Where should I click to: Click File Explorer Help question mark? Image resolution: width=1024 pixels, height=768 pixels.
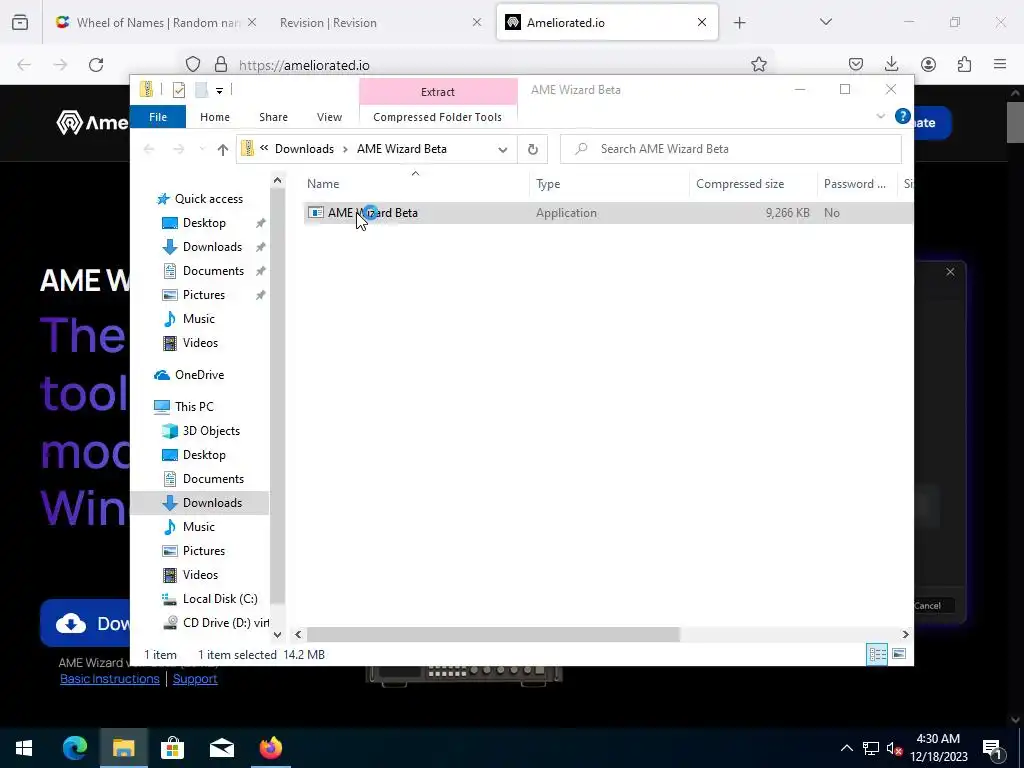(902, 116)
